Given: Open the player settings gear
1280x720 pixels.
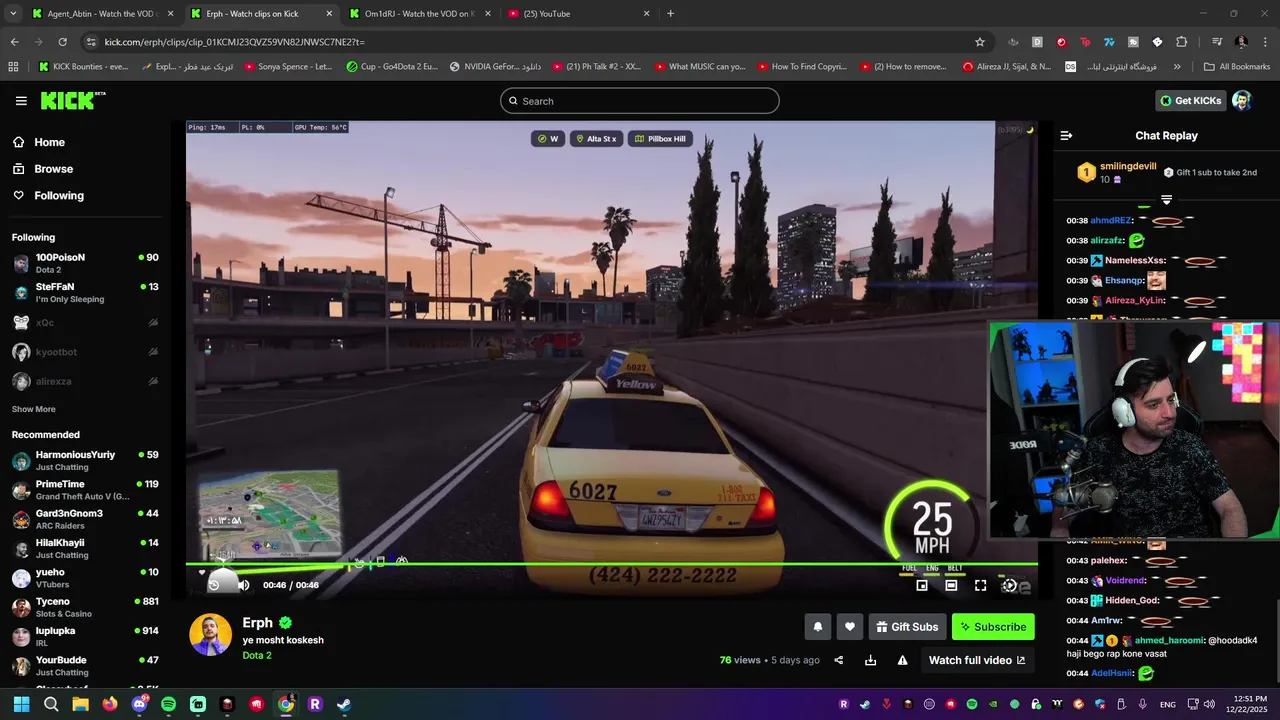Looking at the screenshot, I should coord(1009,585).
